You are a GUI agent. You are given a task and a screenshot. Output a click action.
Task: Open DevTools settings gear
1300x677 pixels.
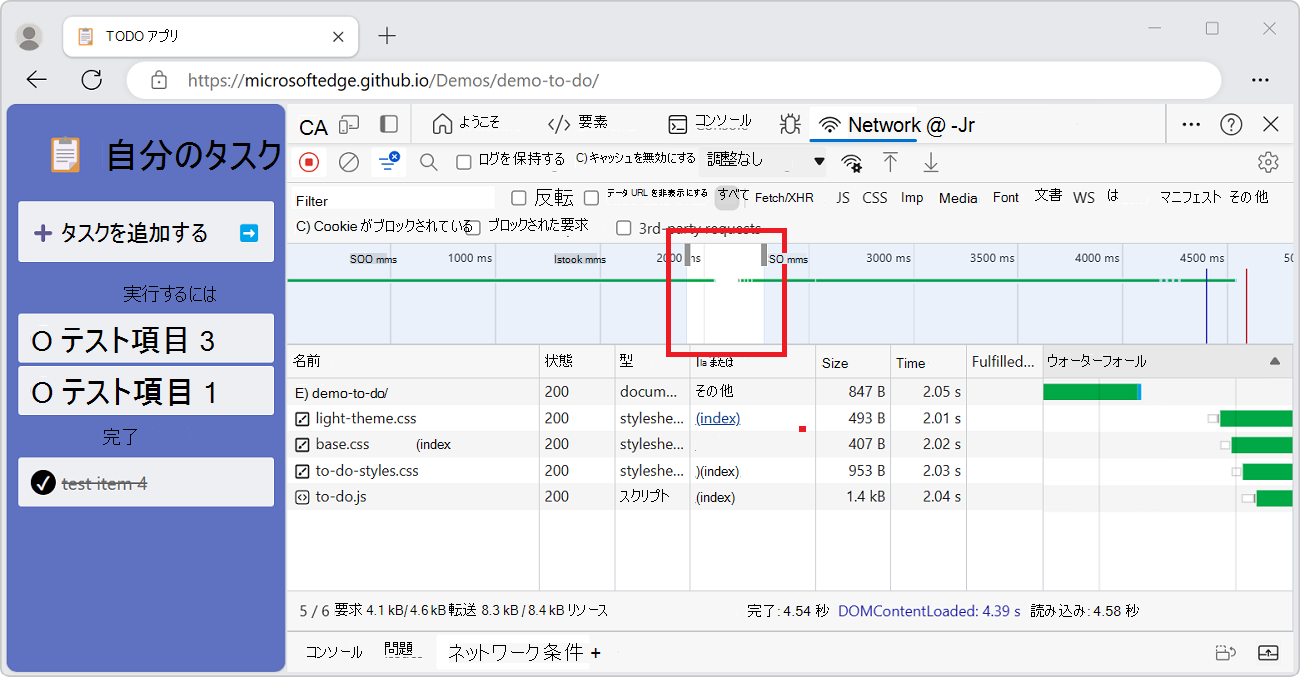coord(1268,161)
